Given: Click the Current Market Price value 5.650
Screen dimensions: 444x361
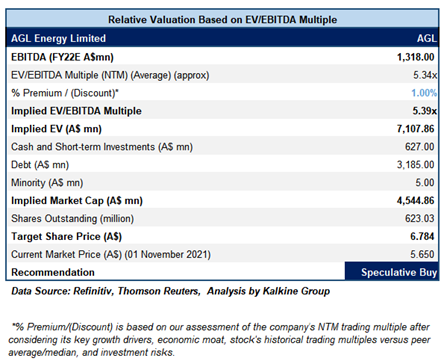Looking at the screenshot, I should (x=422, y=254).
